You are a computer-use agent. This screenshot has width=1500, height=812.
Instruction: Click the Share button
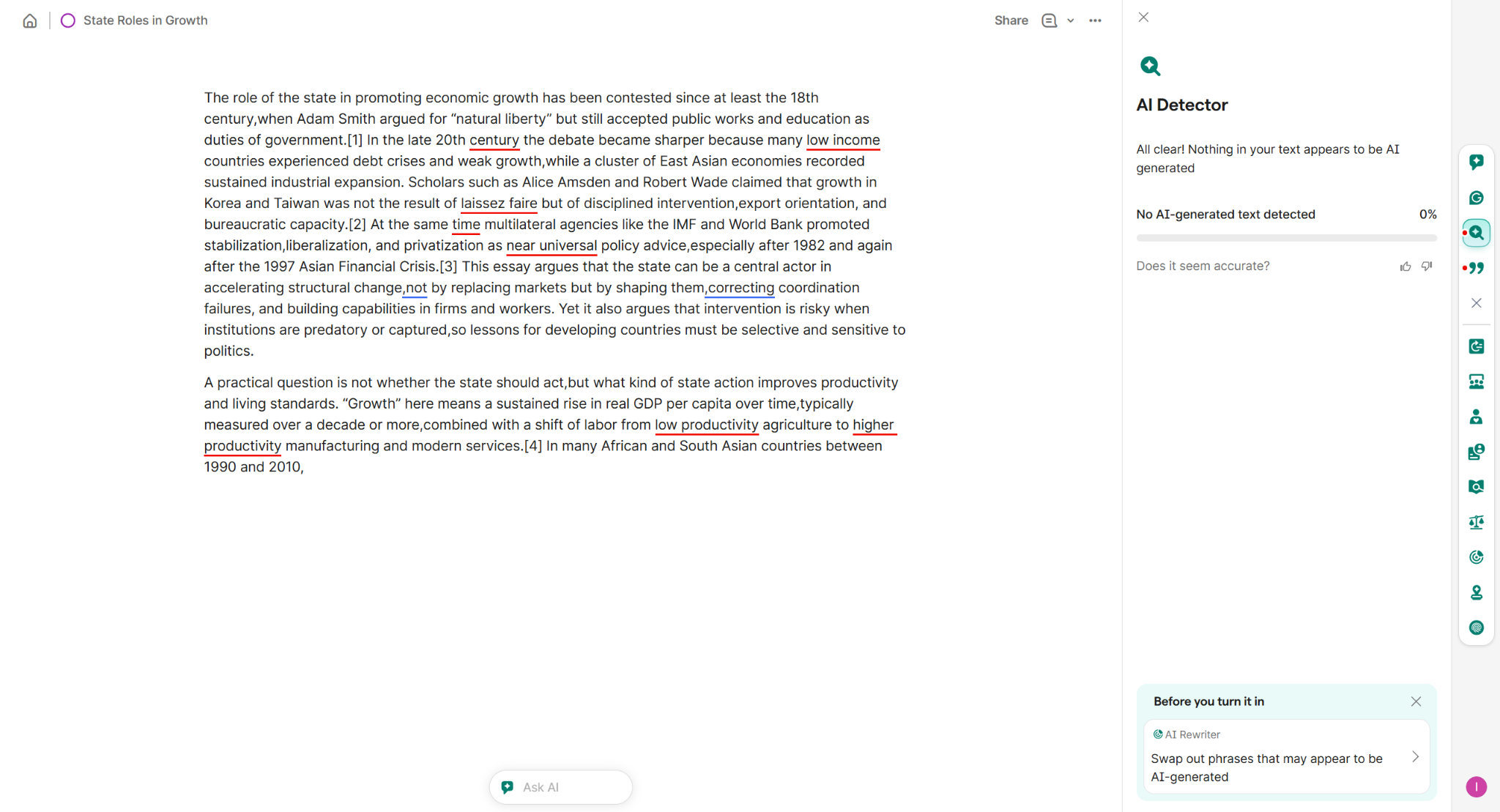click(1011, 21)
